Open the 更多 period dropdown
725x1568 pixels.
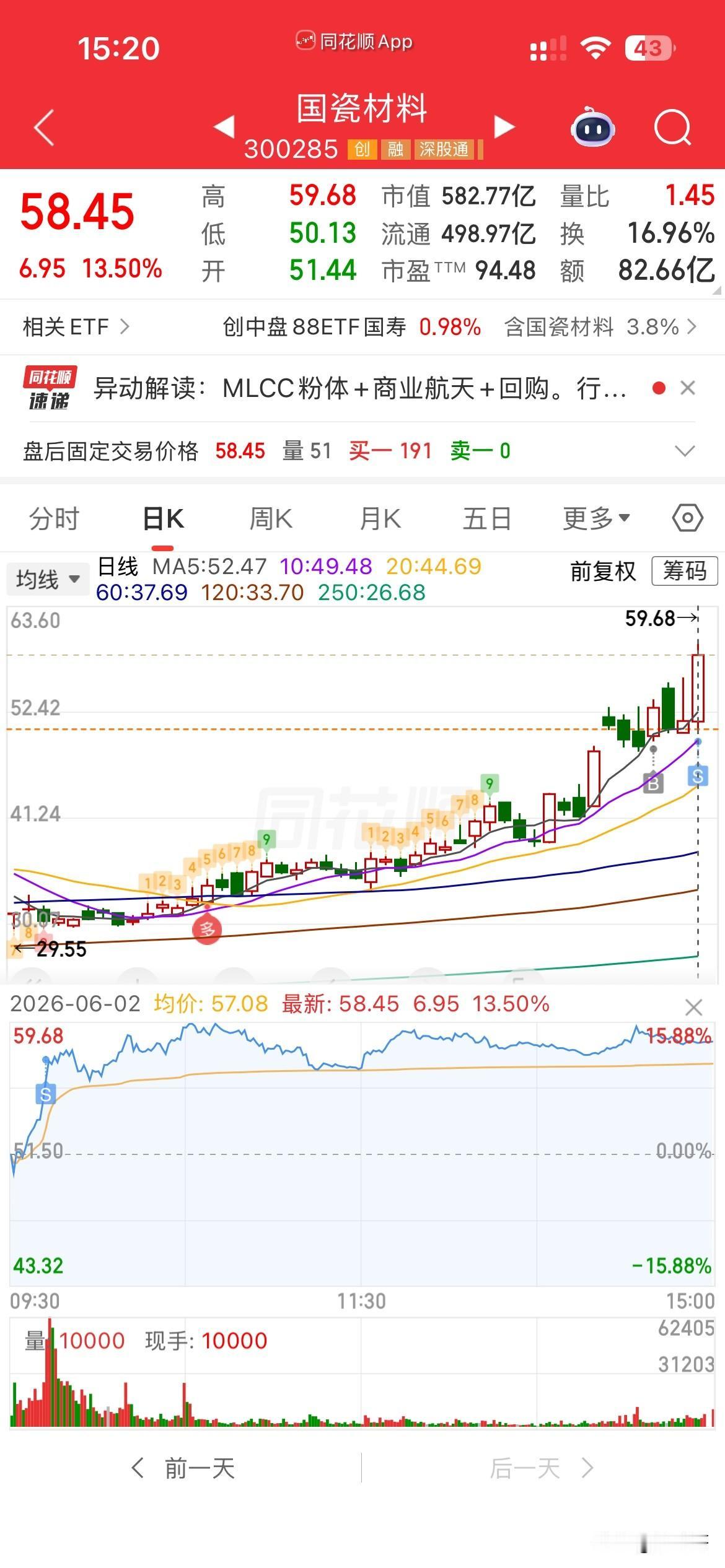(x=596, y=518)
